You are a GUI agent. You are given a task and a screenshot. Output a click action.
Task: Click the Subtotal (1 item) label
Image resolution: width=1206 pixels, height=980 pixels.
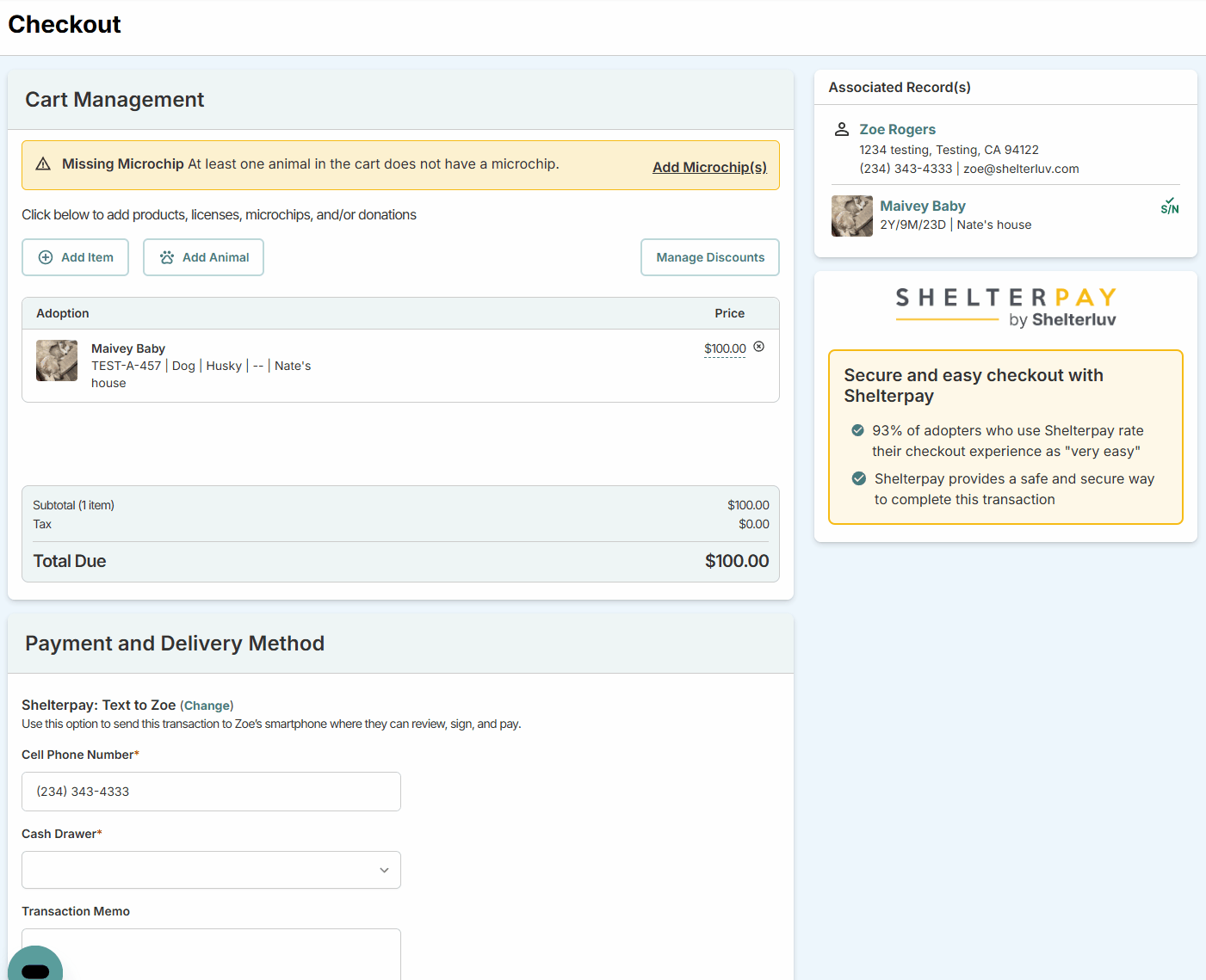73,505
